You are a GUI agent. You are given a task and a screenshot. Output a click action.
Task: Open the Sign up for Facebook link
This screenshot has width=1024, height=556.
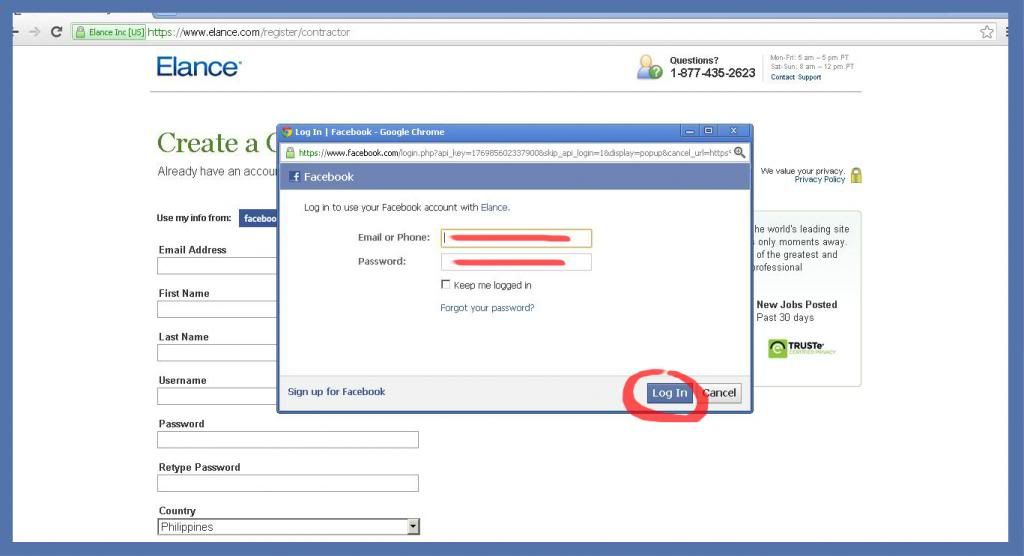point(336,391)
